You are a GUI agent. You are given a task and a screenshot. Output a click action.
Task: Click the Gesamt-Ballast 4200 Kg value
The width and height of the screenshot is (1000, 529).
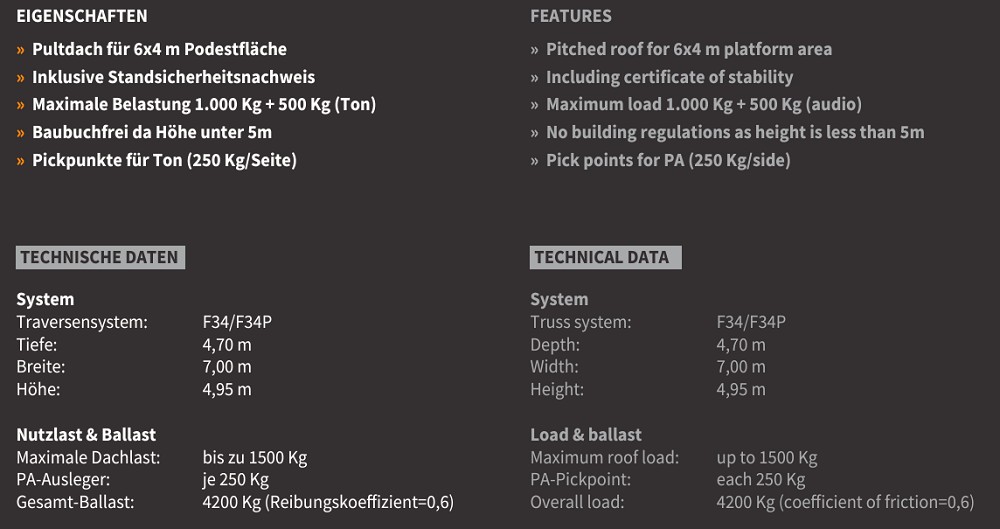(x=328, y=502)
